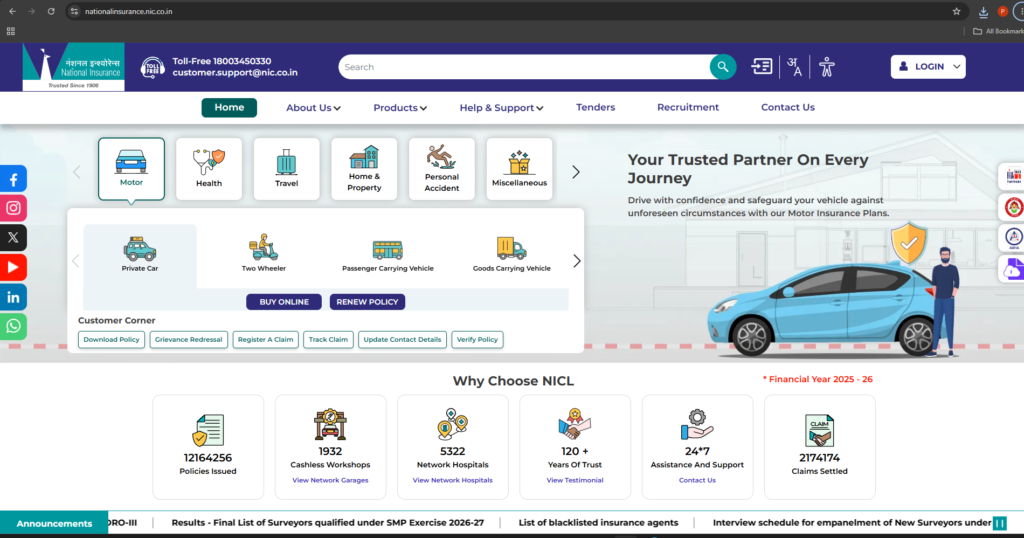Click the browser address bar URL
This screenshot has width=1024, height=538.
(x=129, y=12)
